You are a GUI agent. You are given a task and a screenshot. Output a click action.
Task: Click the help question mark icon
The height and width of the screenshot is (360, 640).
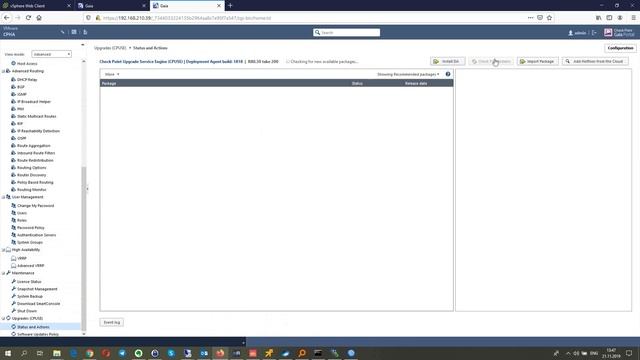click(x=448, y=74)
